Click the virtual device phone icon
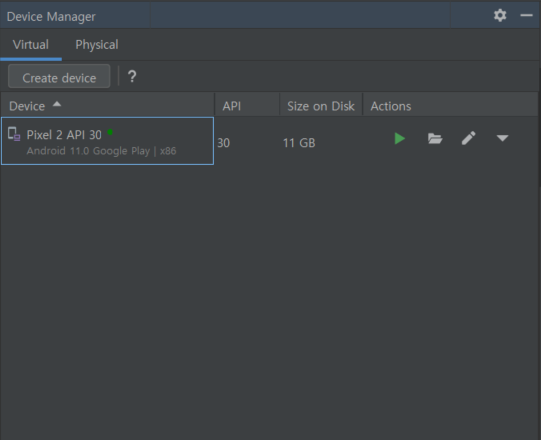The width and height of the screenshot is (541, 440). pos(14,134)
